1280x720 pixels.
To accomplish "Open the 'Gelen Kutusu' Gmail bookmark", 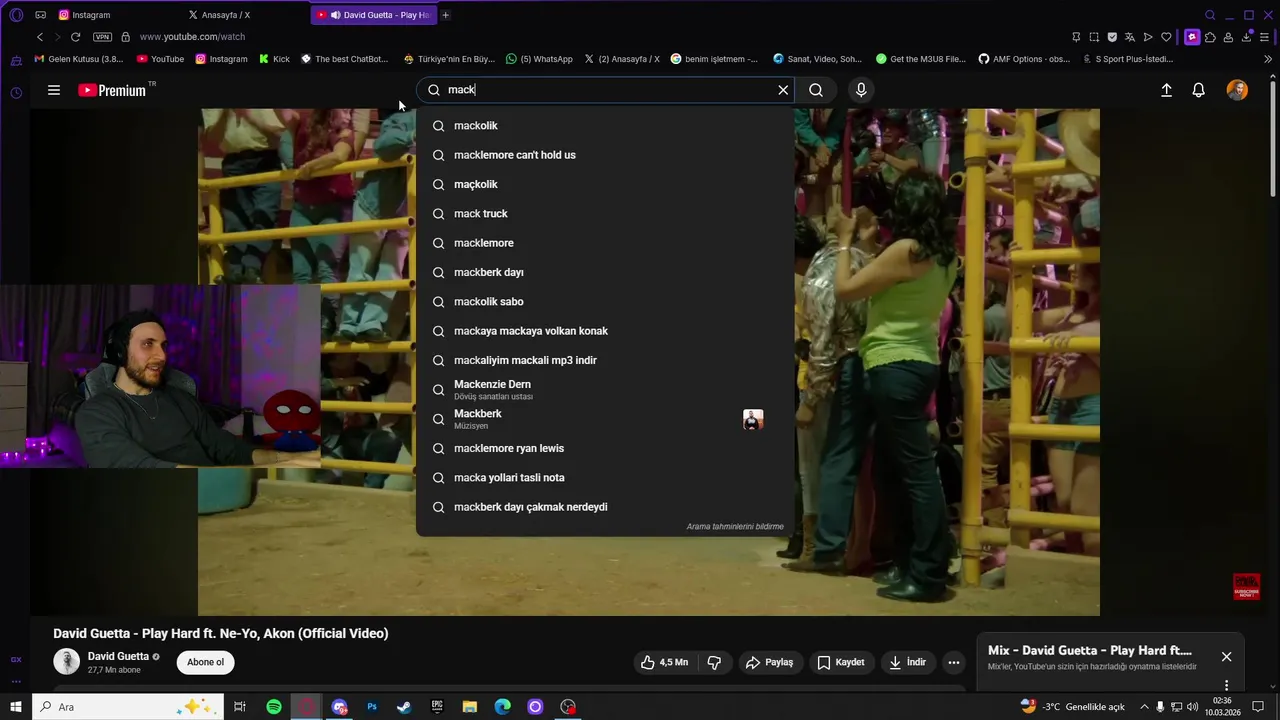I will [x=79, y=59].
